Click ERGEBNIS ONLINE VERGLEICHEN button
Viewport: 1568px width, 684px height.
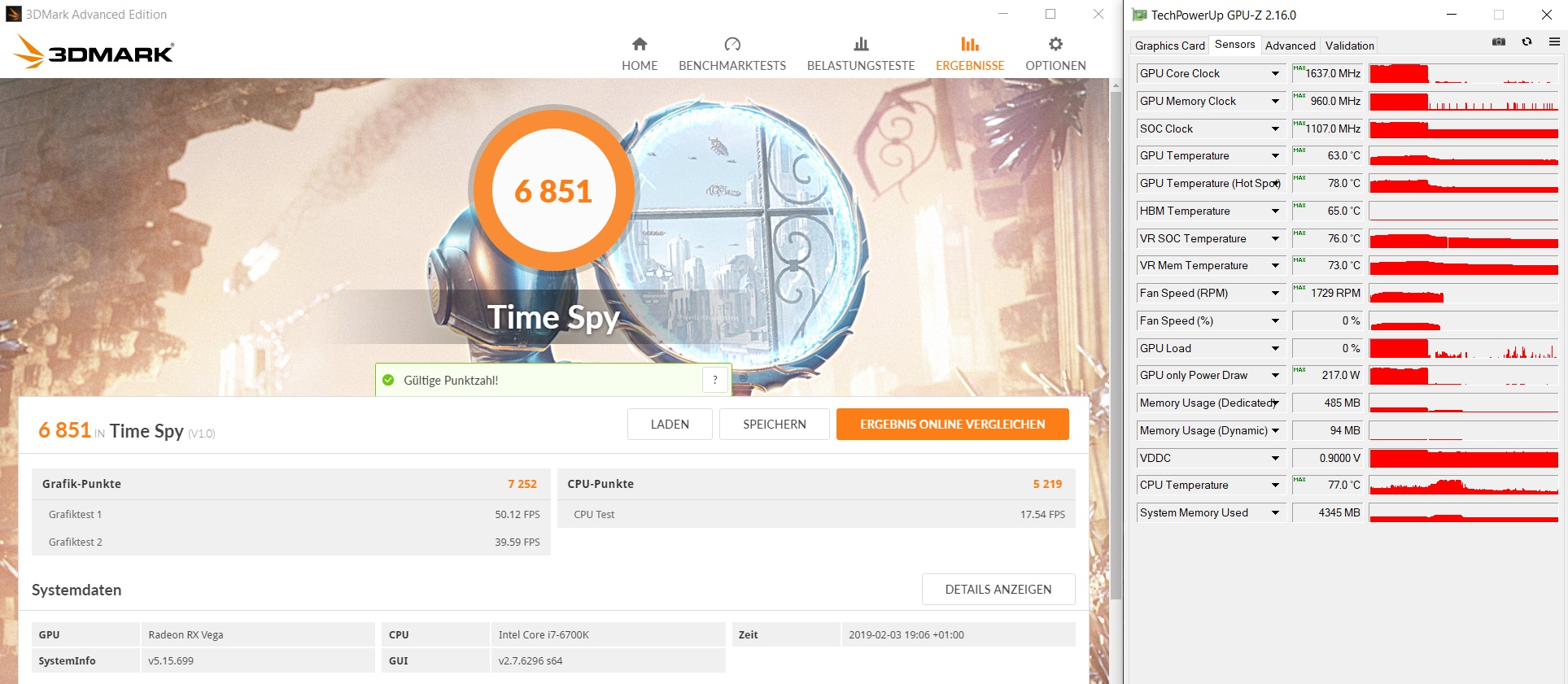[953, 424]
